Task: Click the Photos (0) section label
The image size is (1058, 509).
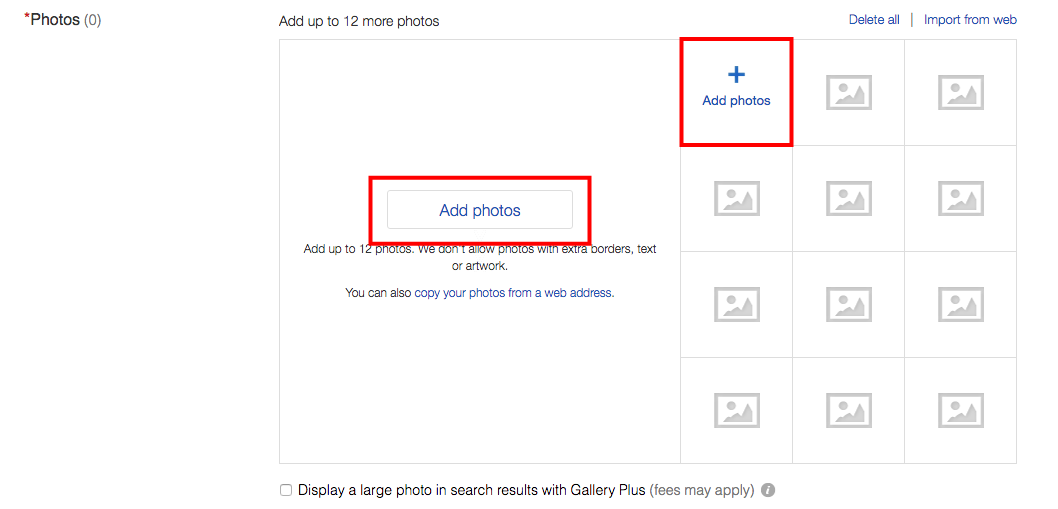Action: [62, 20]
